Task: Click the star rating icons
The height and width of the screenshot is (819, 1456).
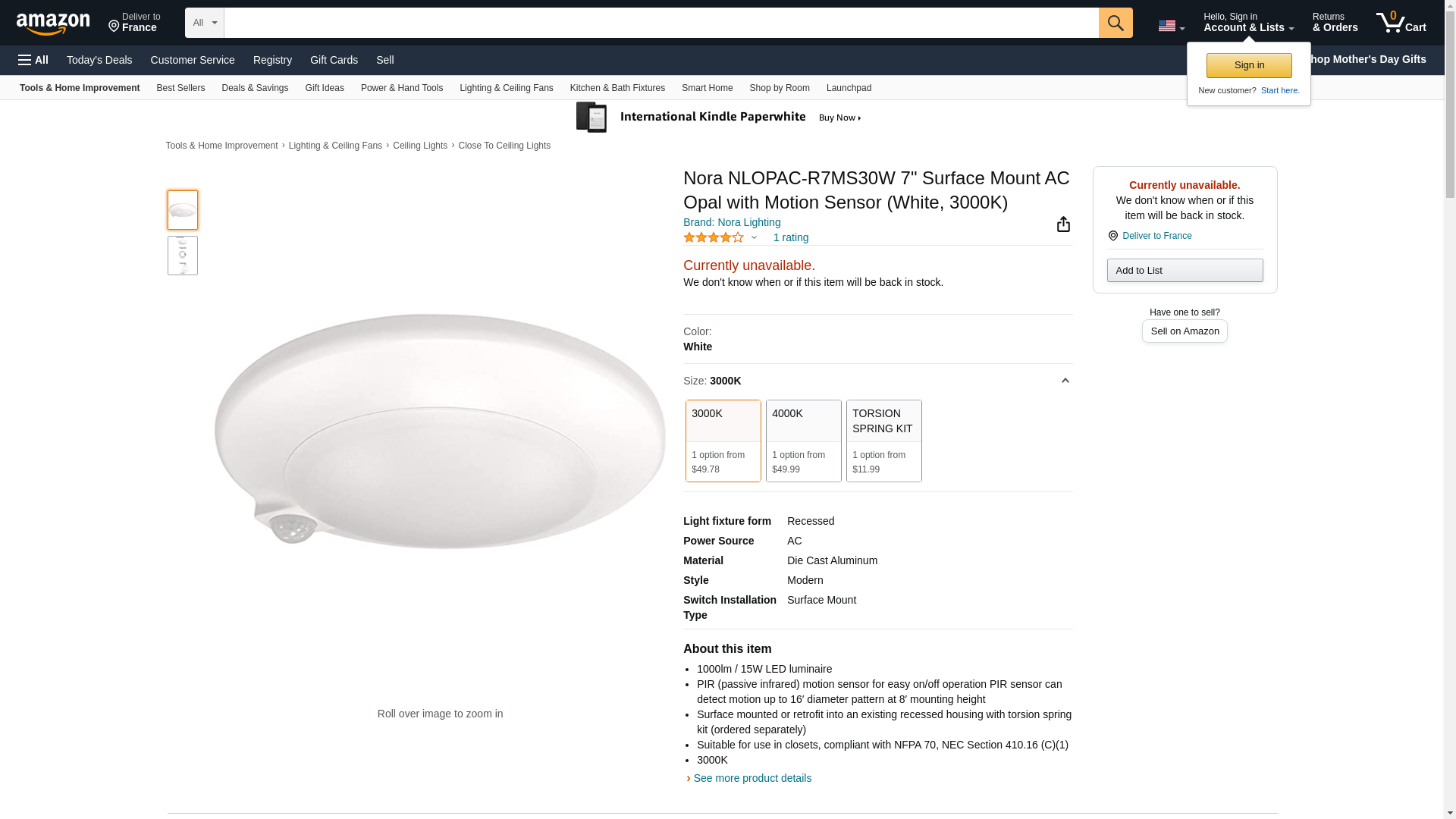Action: pos(714,237)
